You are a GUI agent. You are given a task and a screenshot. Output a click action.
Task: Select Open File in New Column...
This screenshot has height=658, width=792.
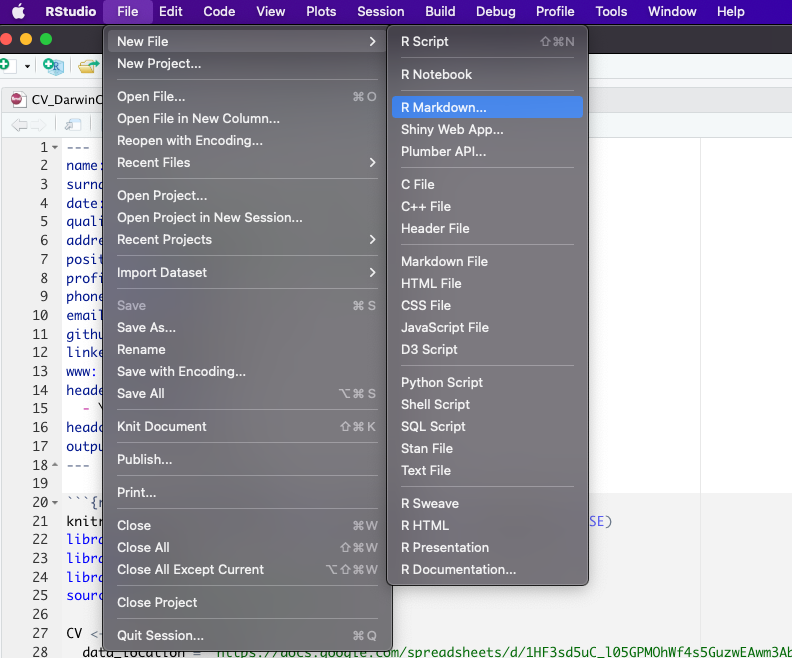coord(247,119)
